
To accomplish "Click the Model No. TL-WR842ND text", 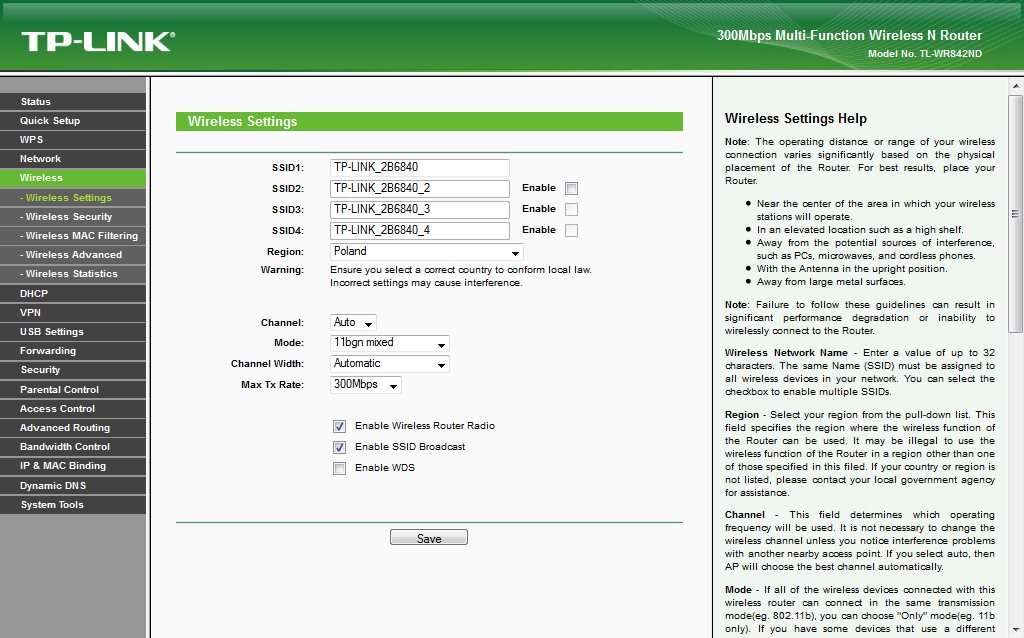I will (x=925, y=54).
